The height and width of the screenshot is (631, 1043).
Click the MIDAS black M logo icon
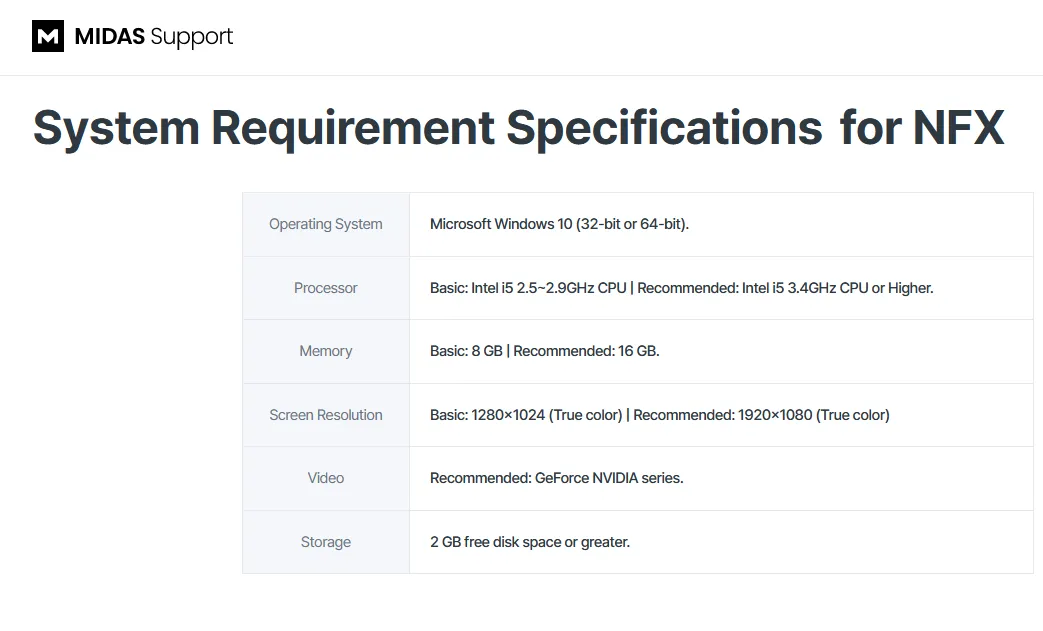click(48, 37)
